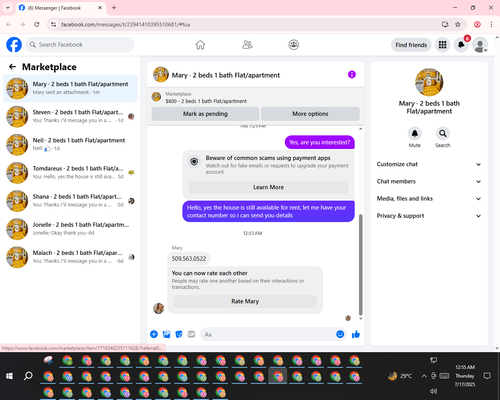Click Learn More about scams

point(268,187)
